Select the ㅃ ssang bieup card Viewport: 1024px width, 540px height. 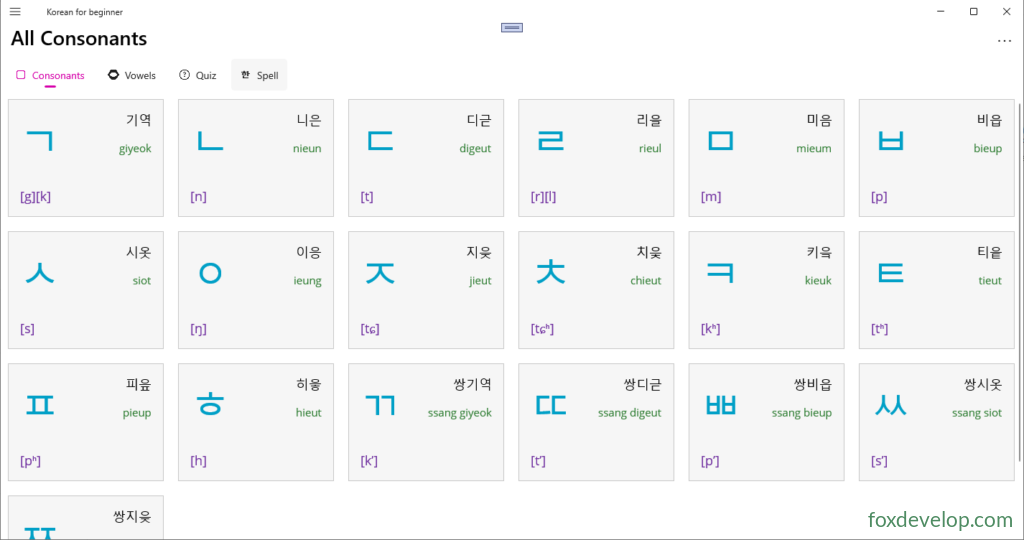(x=766, y=422)
